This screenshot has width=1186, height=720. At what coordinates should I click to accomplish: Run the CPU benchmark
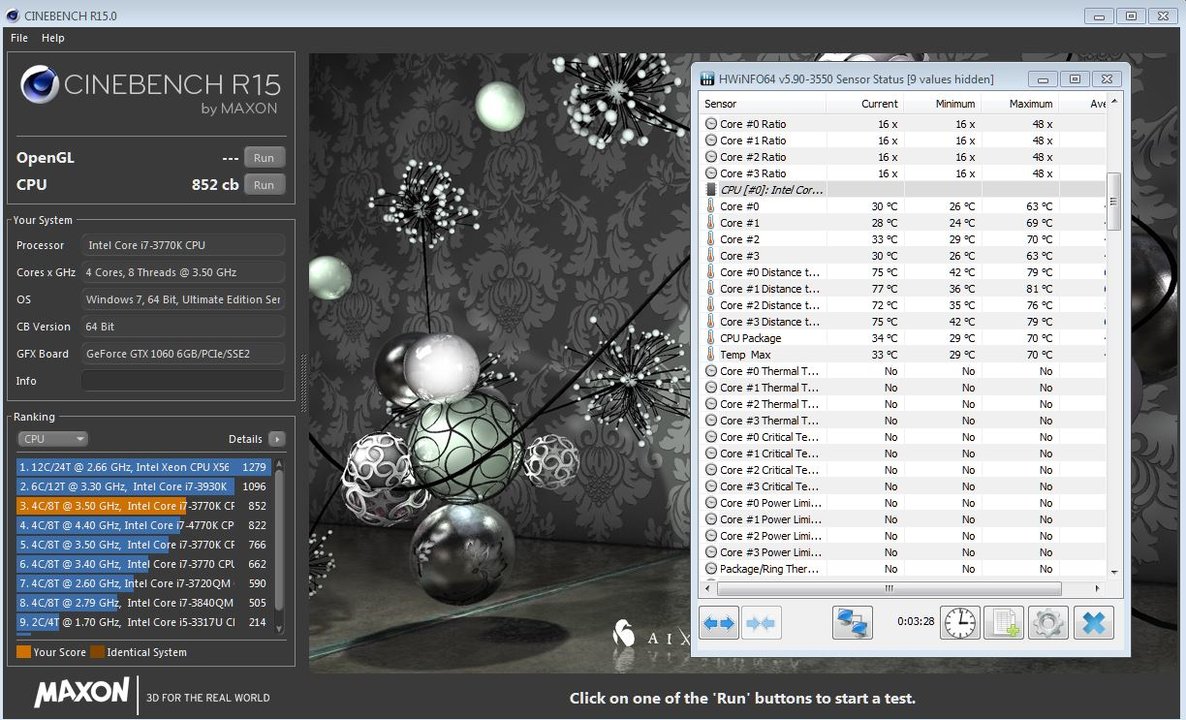click(264, 185)
